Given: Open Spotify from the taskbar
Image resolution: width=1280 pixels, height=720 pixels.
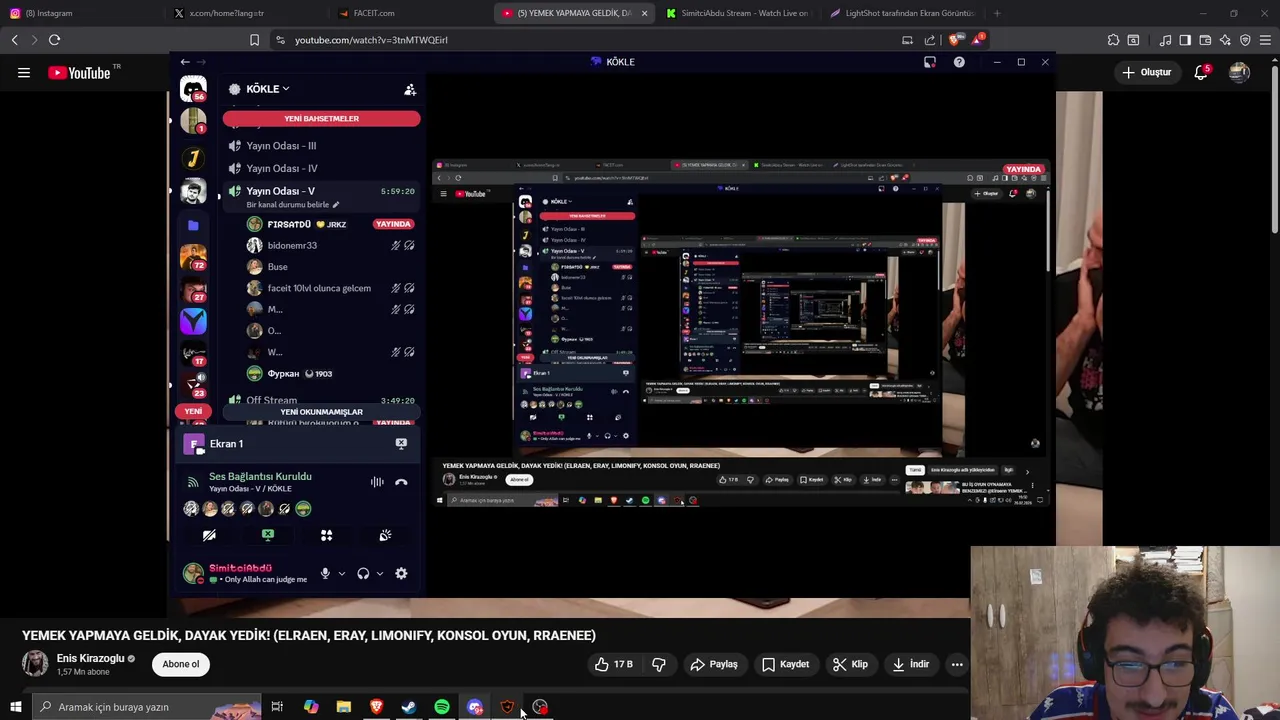Looking at the screenshot, I should (x=442, y=707).
